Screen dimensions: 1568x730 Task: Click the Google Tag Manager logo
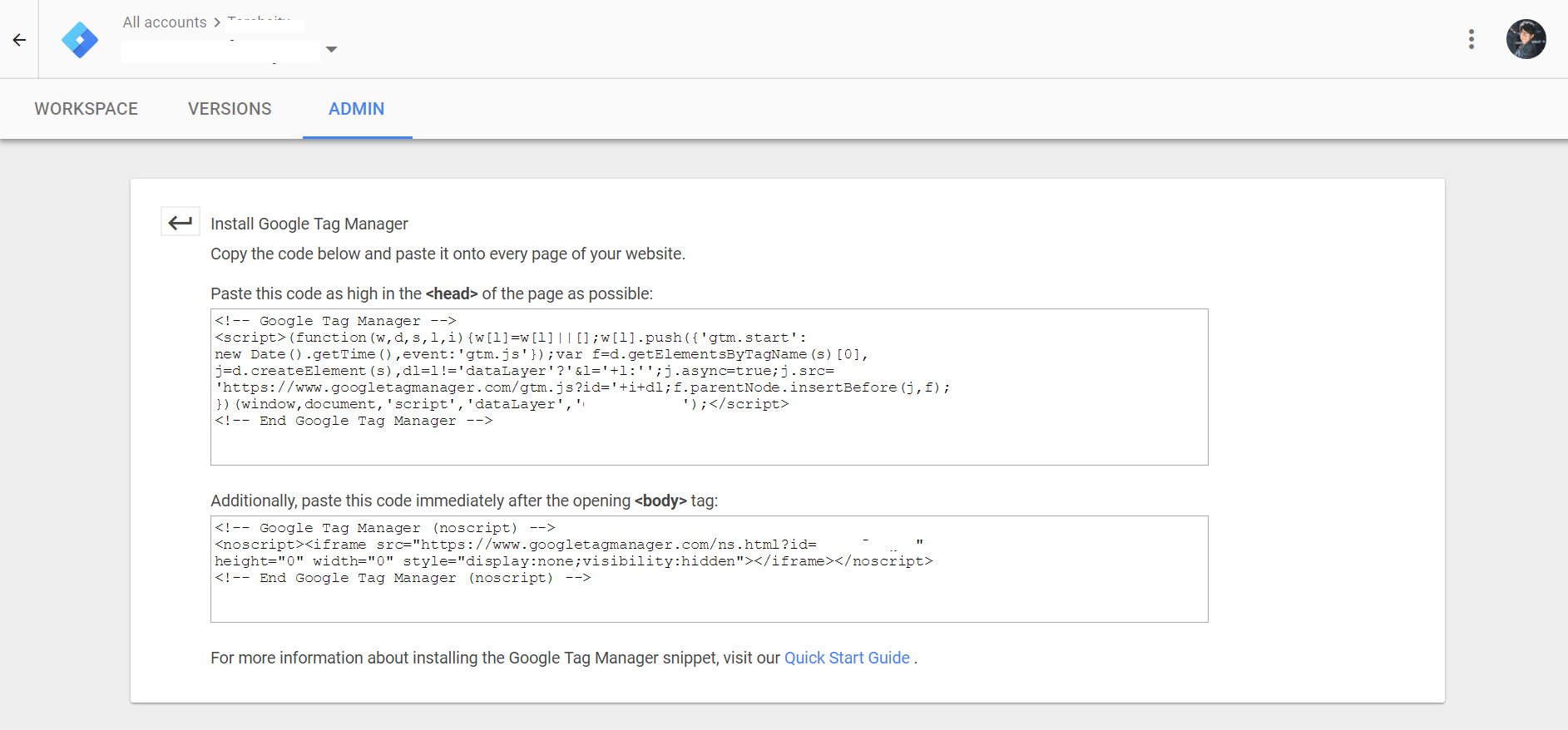pyautogui.click(x=80, y=40)
